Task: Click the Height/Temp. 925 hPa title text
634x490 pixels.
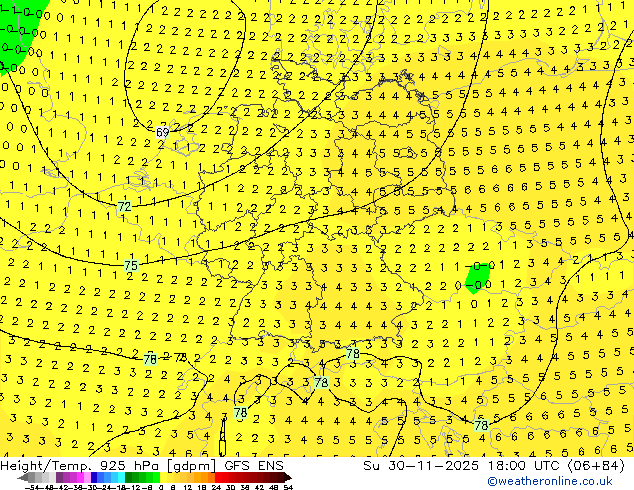Action: point(81,466)
